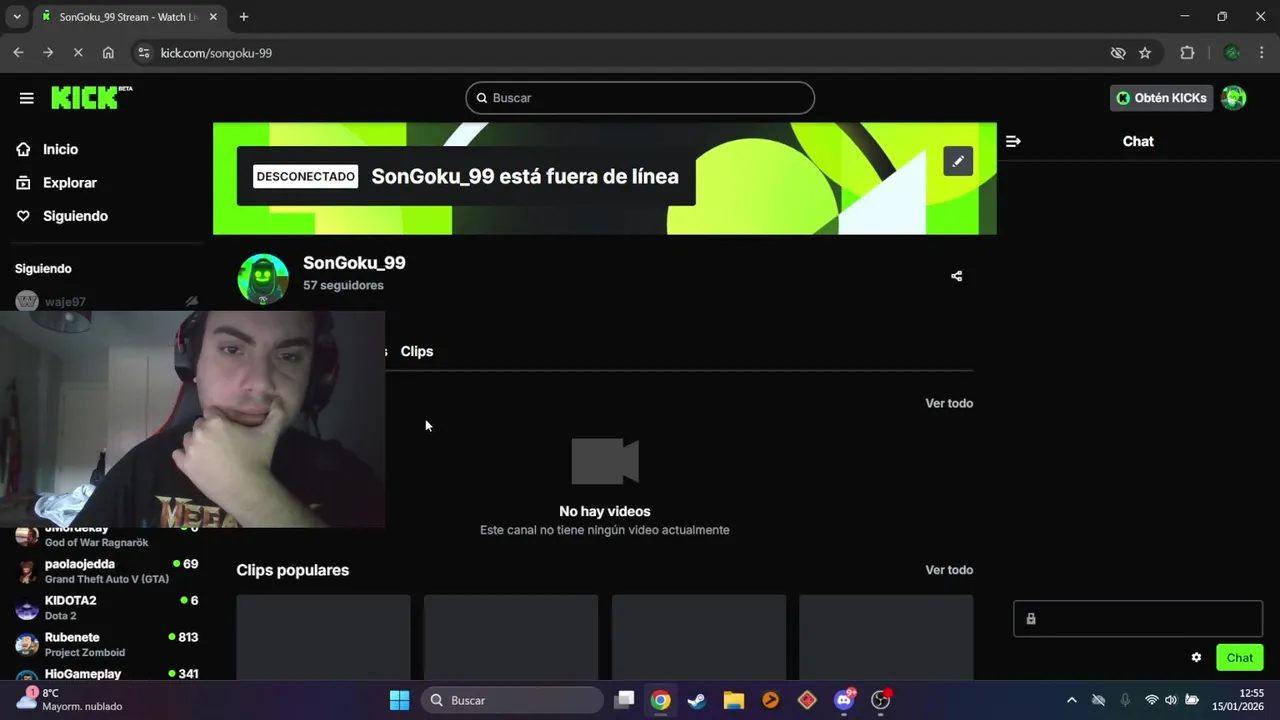
Task: Bookmark this page with star icon
Action: pos(1145,53)
